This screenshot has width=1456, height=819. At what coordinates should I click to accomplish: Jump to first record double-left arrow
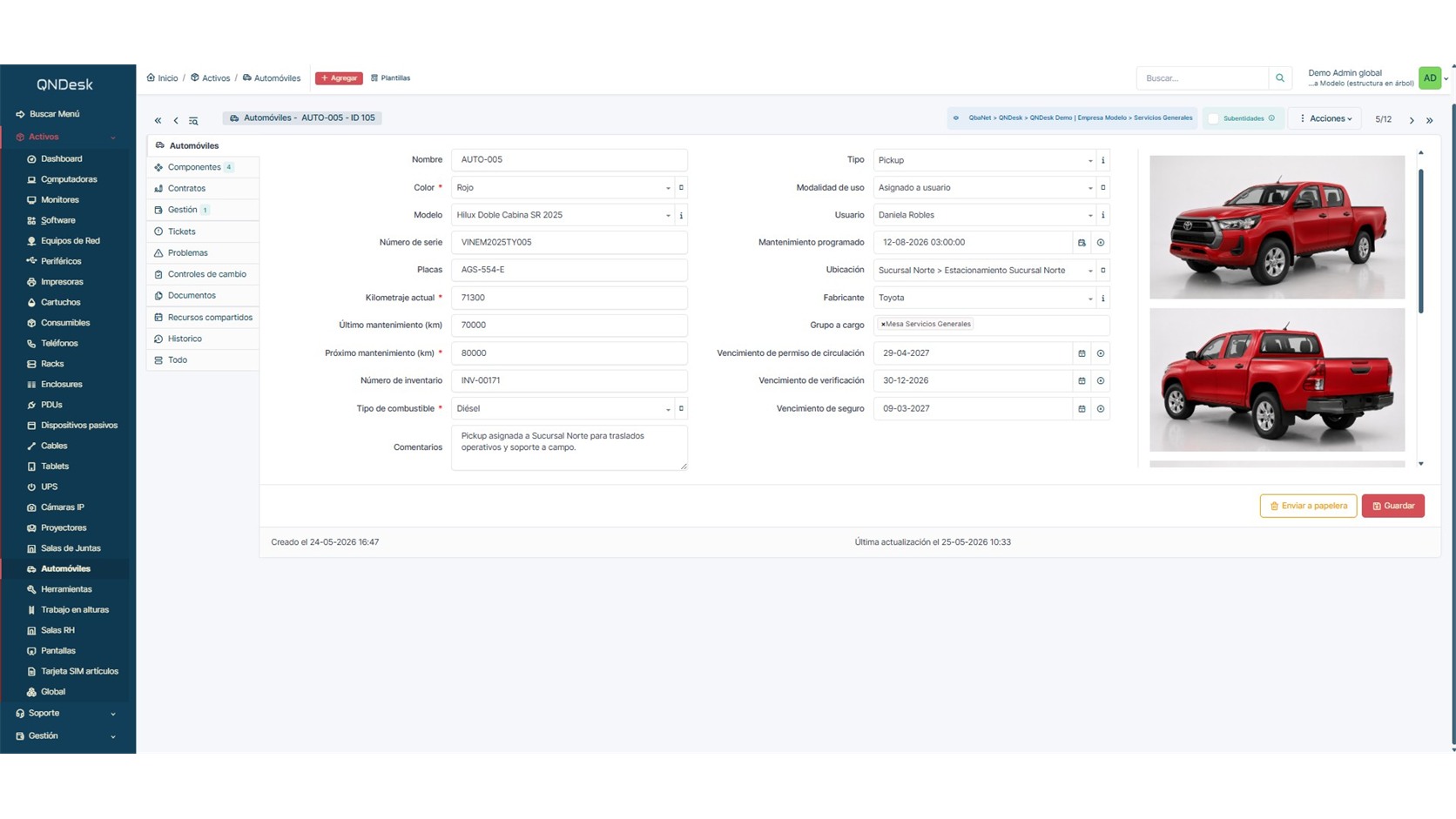(158, 121)
